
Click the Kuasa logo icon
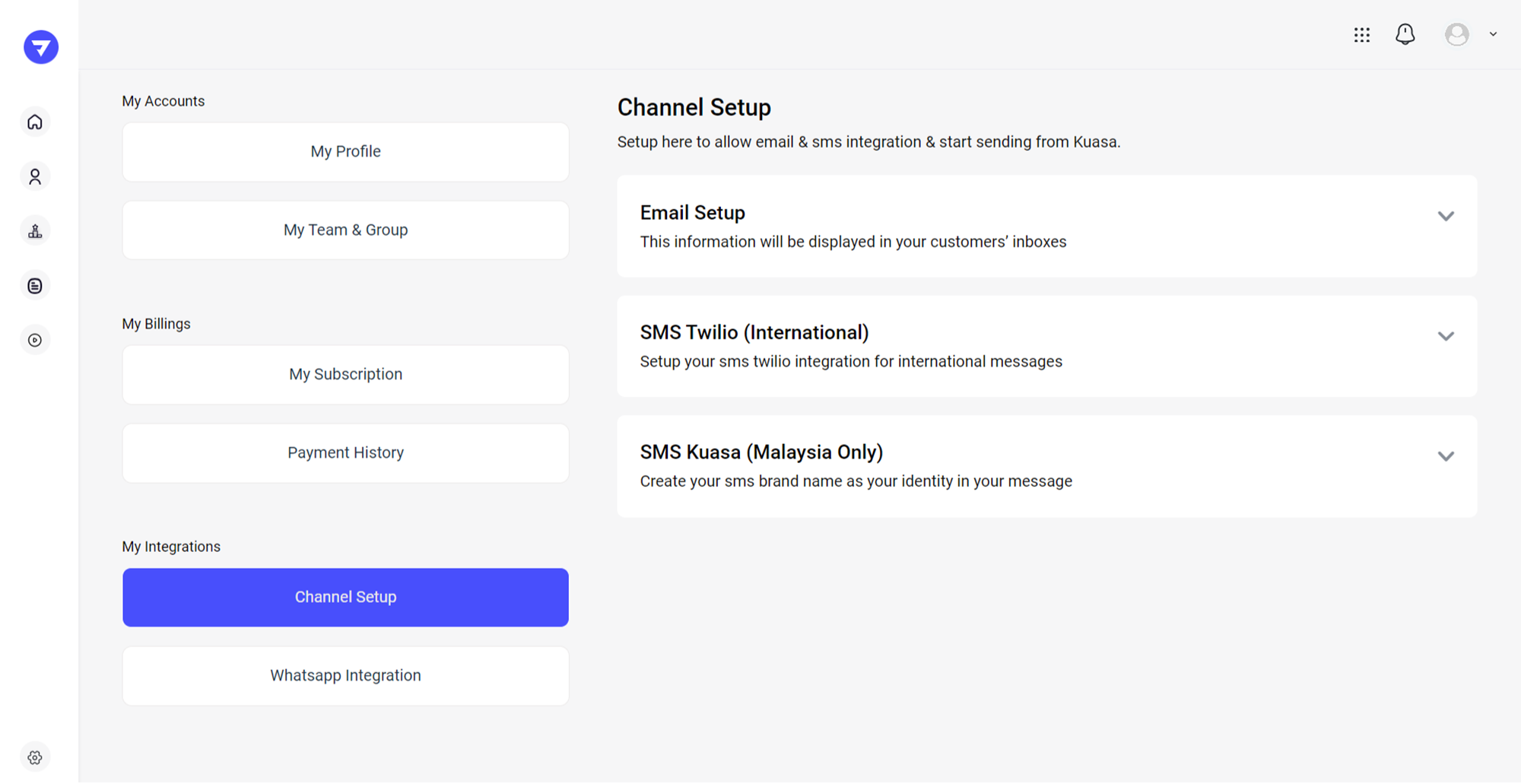pyautogui.click(x=41, y=47)
